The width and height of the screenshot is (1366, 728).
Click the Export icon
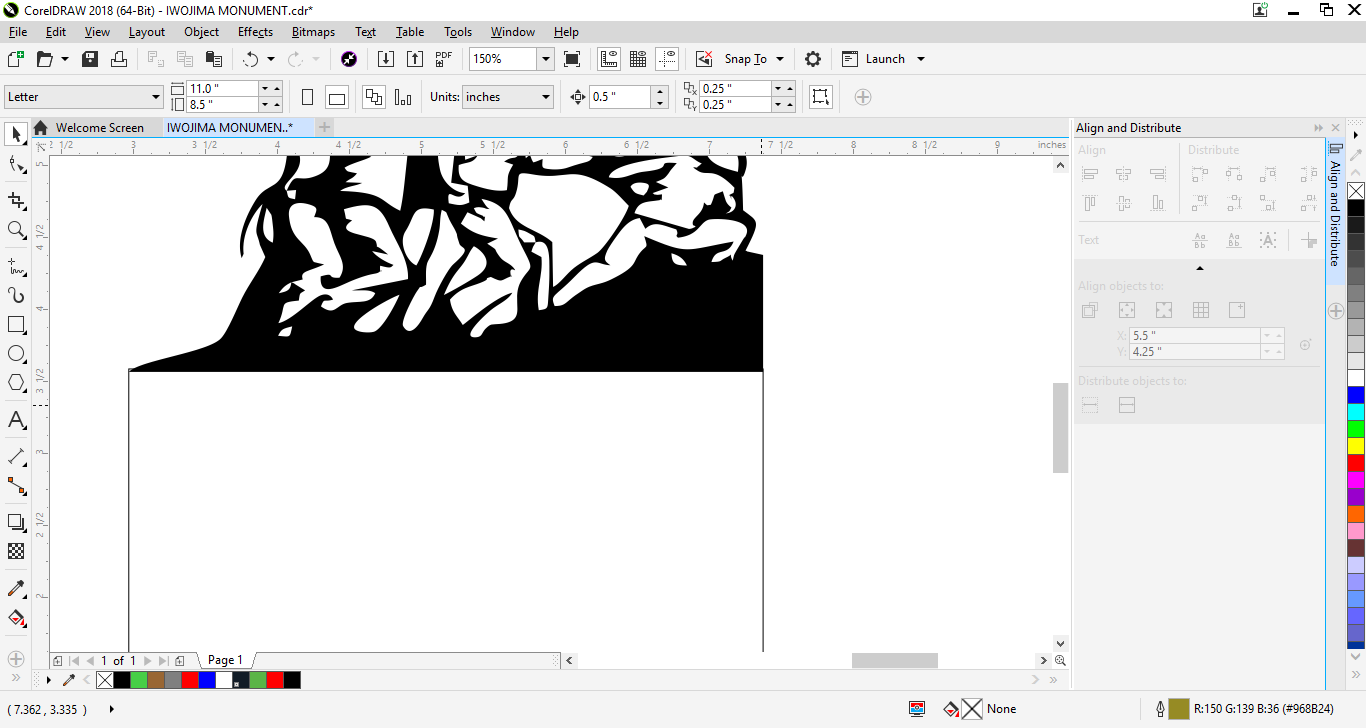click(x=415, y=59)
